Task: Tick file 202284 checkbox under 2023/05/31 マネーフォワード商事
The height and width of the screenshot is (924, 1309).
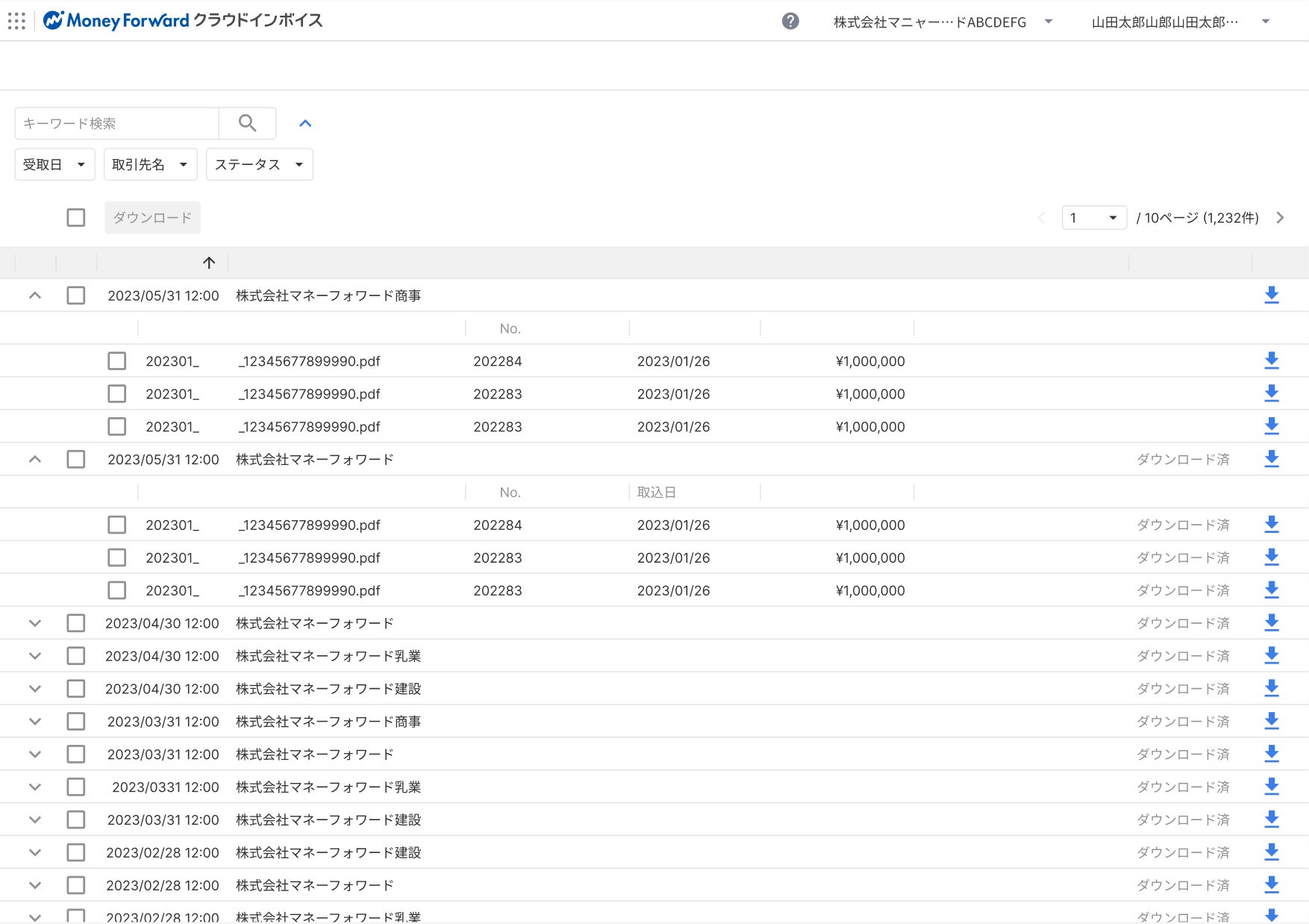Action: tap(117, 361)
